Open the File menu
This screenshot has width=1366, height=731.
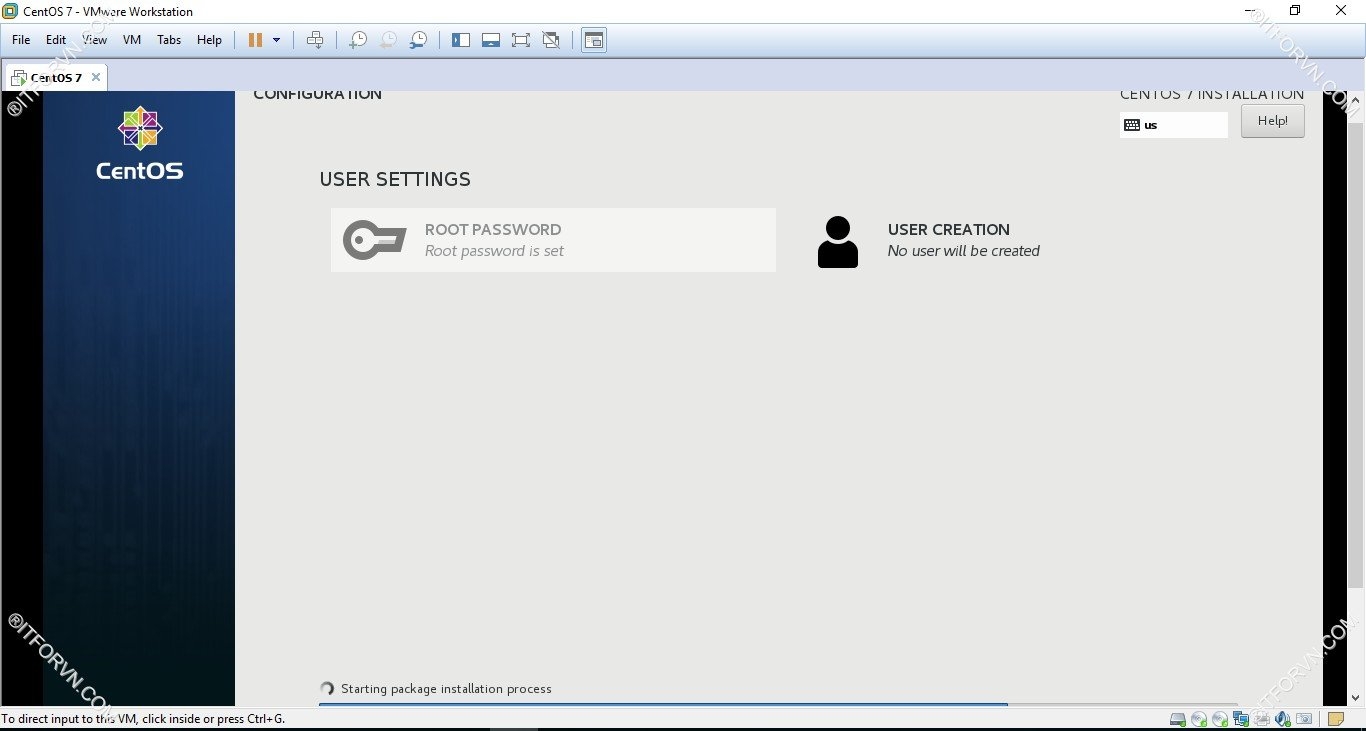coord(21,40)
